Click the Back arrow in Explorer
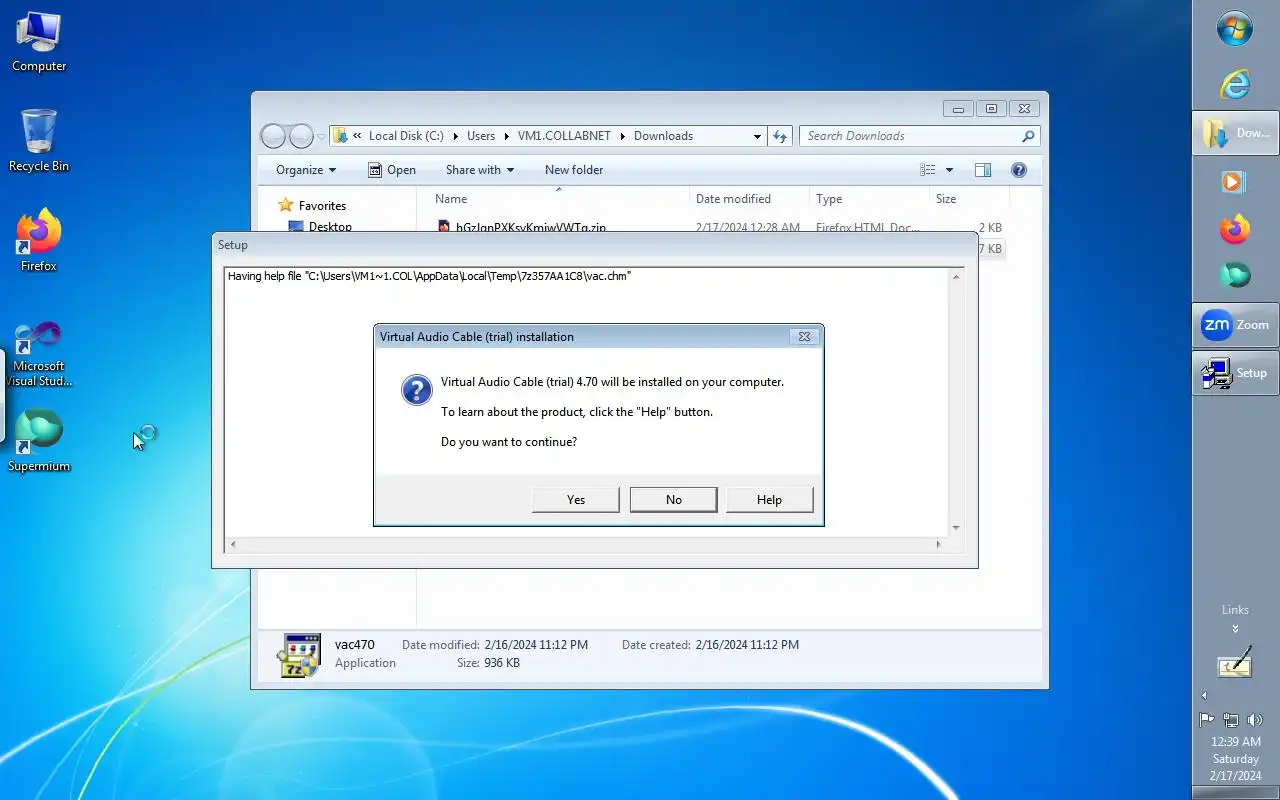The width and height of the screenshot is (1280, 800). click(273, 136)
